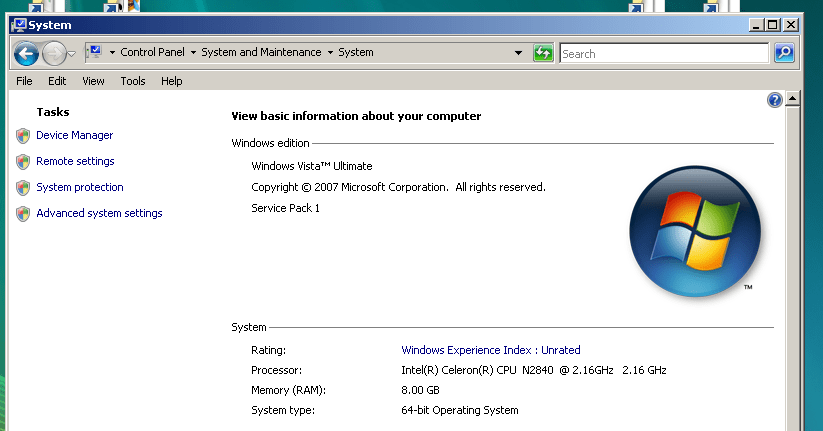
Task: Click the shield icon beside Remote settings
Action: click(23, 162)
